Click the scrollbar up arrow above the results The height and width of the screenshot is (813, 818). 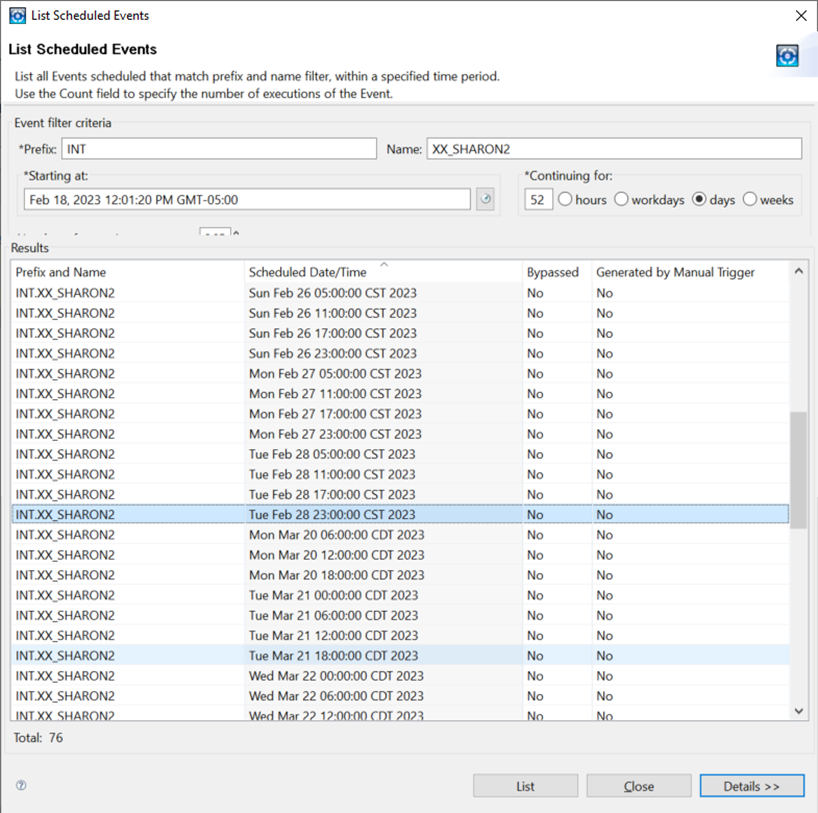click(x=798, y=269)
